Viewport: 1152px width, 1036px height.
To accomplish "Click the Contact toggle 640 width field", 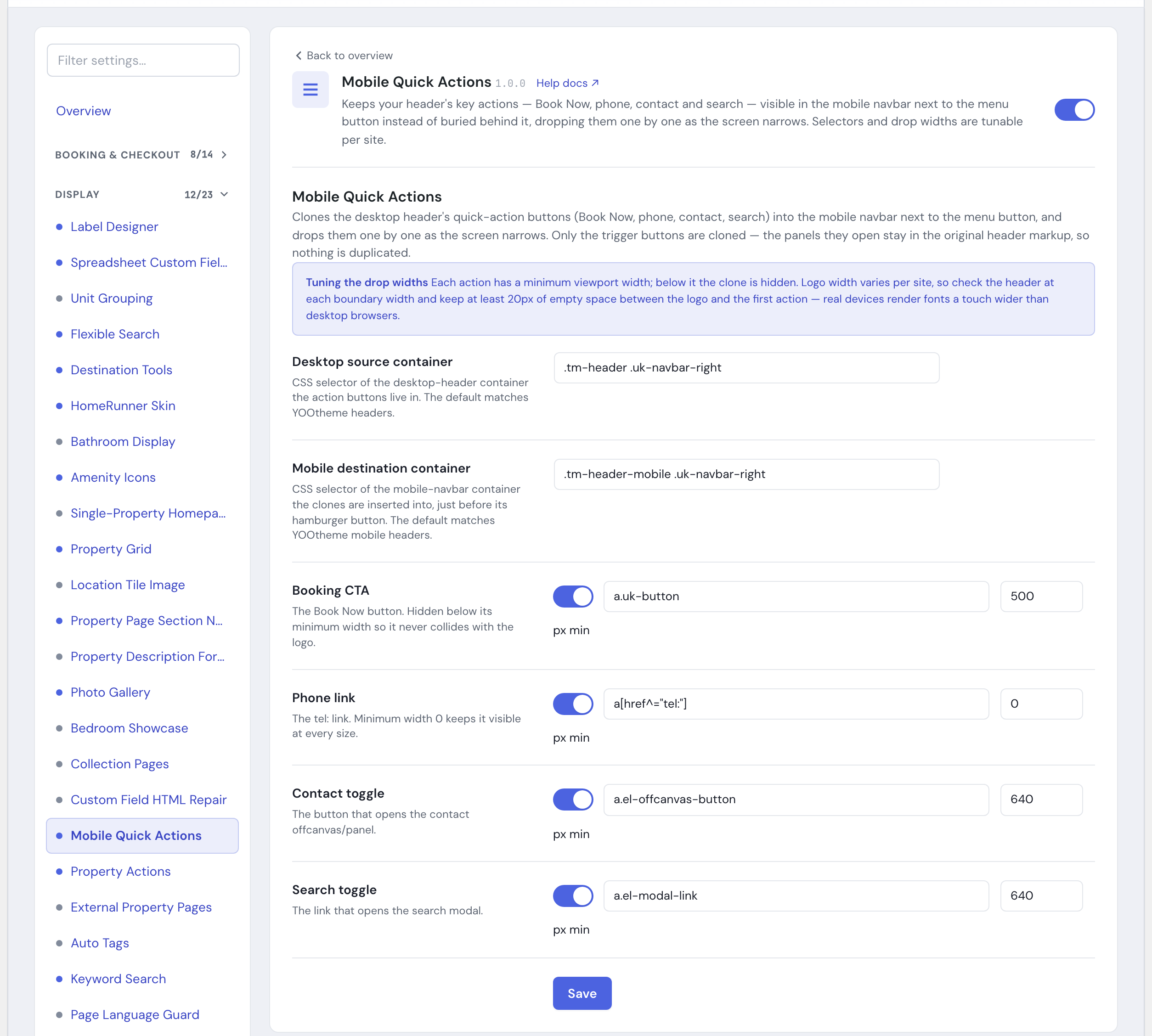I will pos(1041,800).
